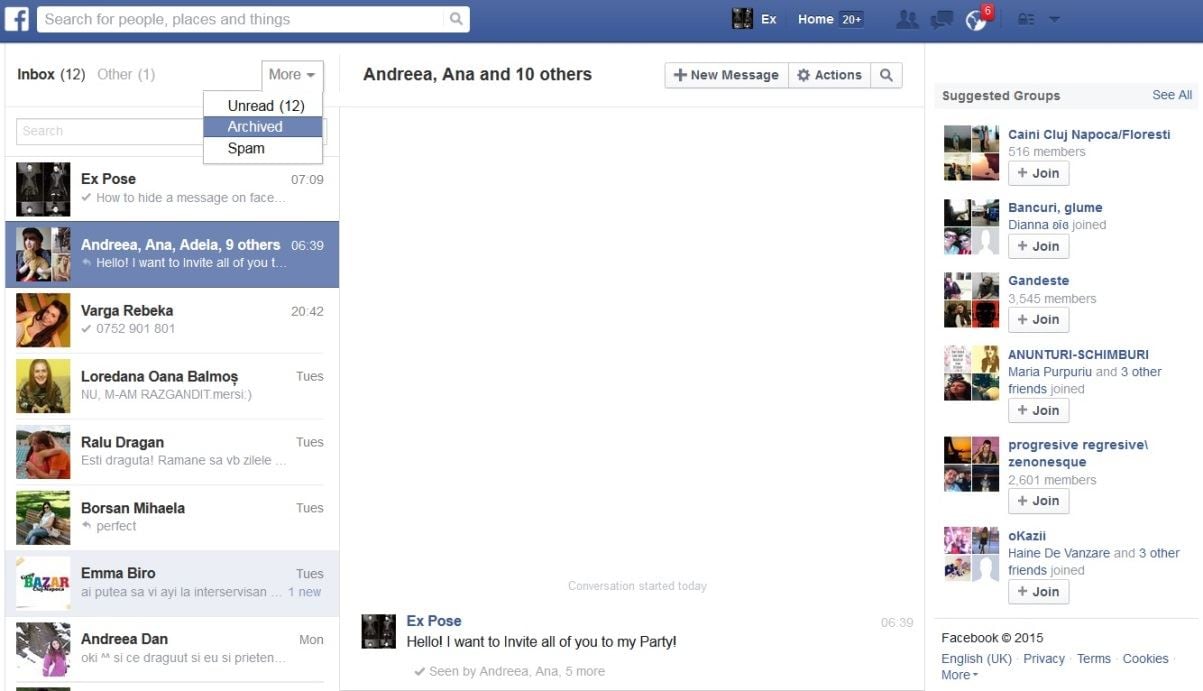The width and height of the screenshot is (1203, 691).
Task: Focus the people, places and things search box
Action: tap(241, 19)
